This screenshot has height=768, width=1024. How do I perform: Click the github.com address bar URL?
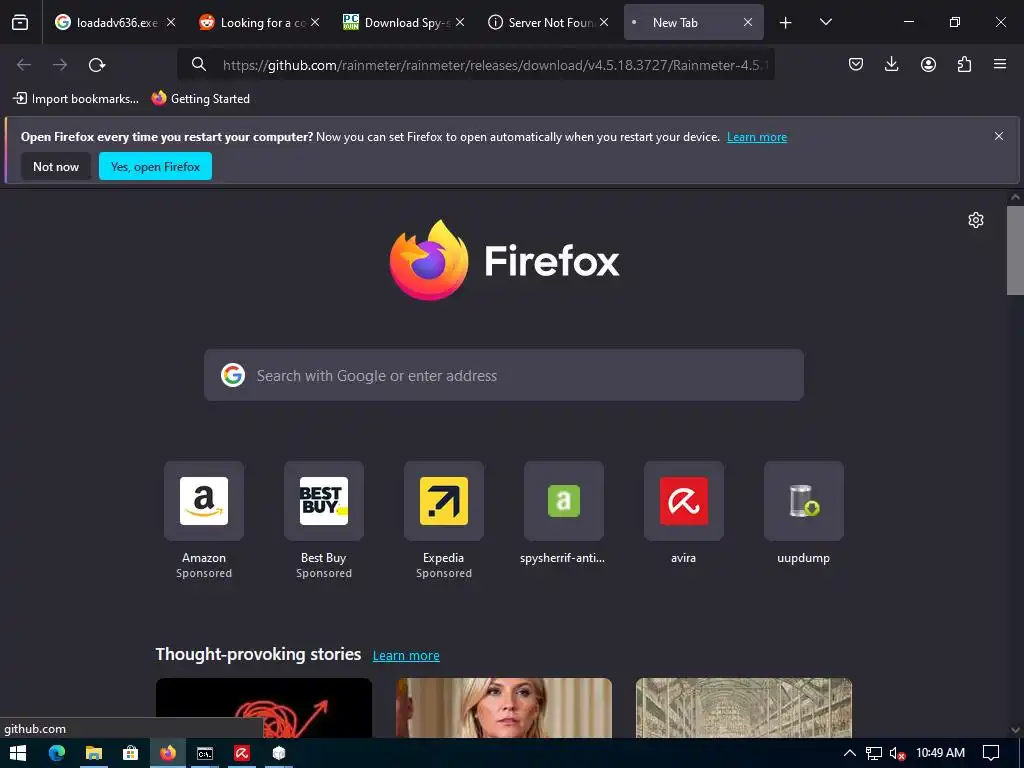click(495, 65)
